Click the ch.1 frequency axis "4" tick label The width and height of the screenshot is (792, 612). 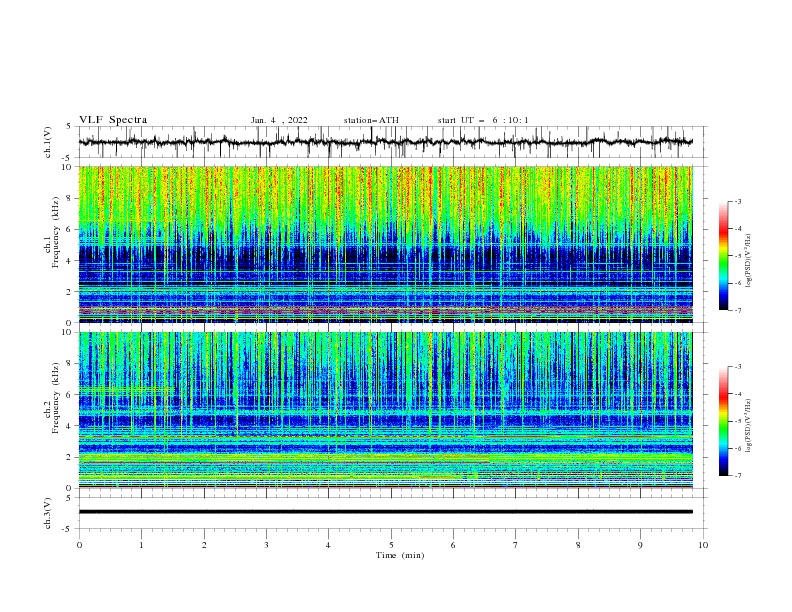coord(71,261)
